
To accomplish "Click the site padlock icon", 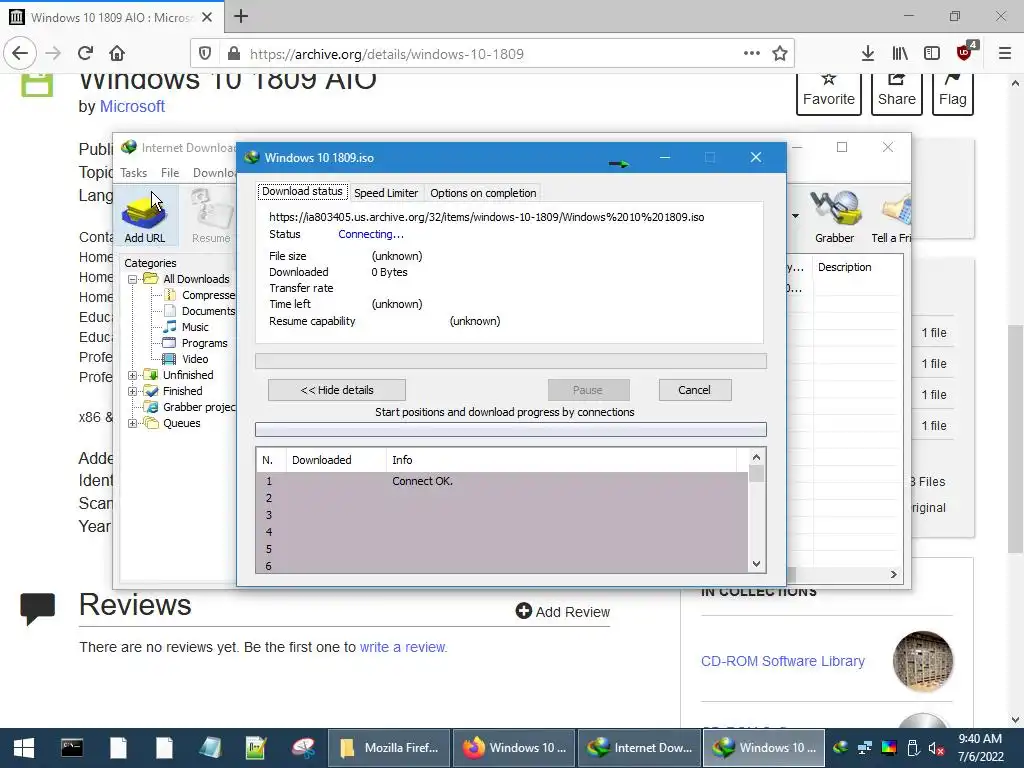I will click(233, 54).
